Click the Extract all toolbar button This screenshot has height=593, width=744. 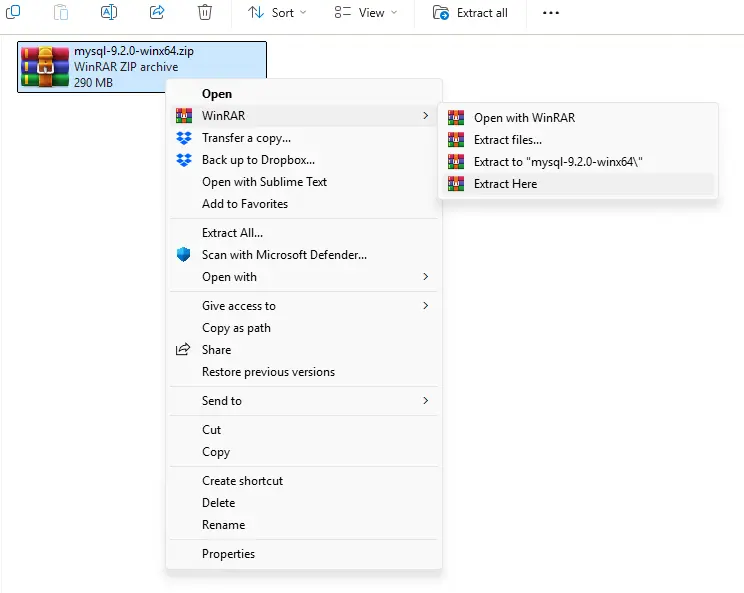tap(470, 13)
